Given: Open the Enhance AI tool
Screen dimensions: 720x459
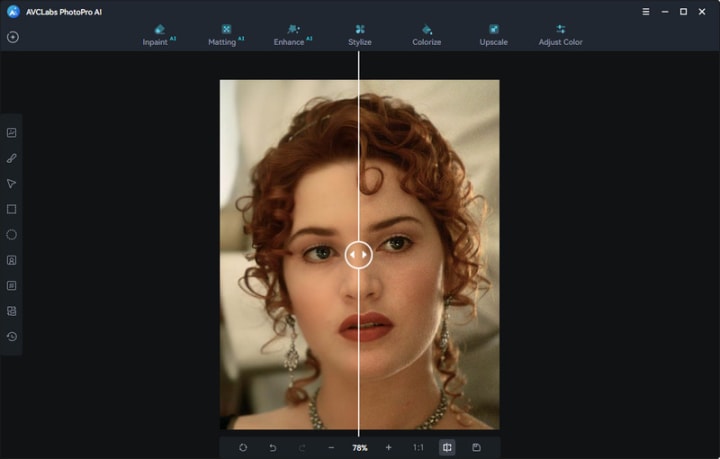Looking at the screenshot, I should pyautogui.click(x=292, y=35).
